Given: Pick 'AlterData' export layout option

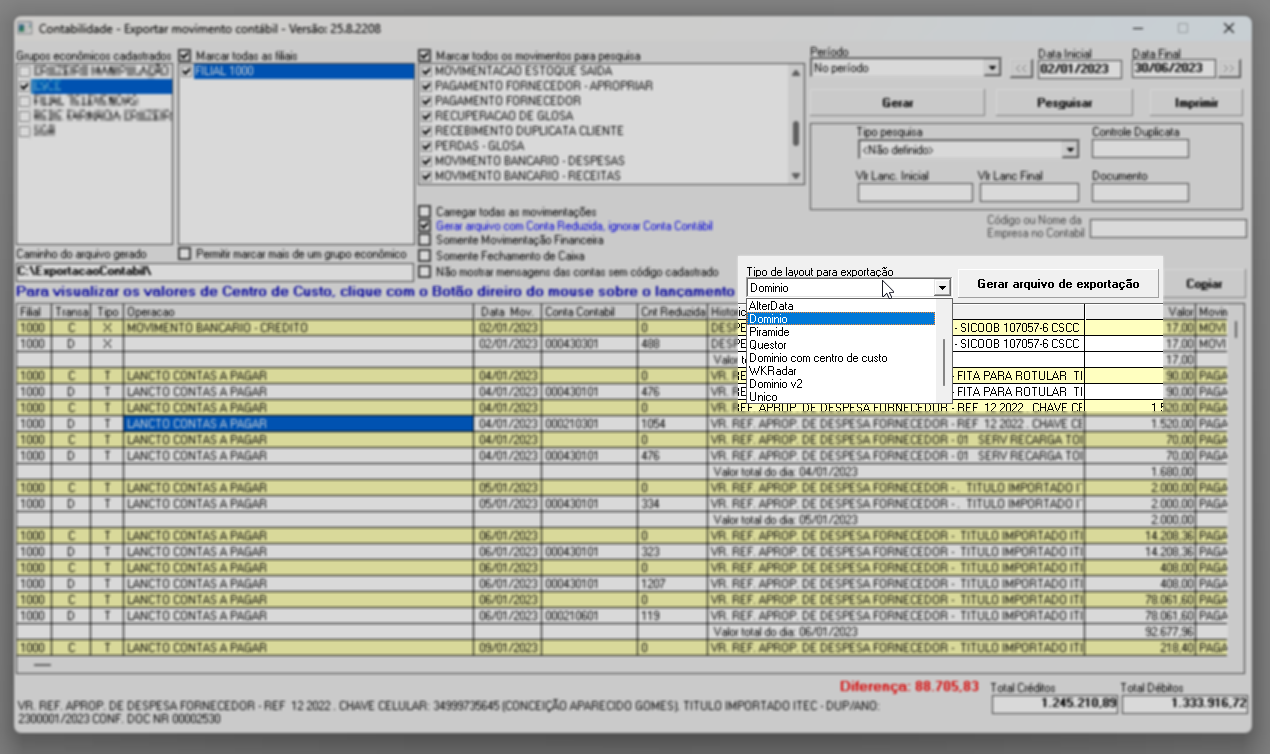Looking at the screenshot, I should pyautogui.click(x=771, y=306).
